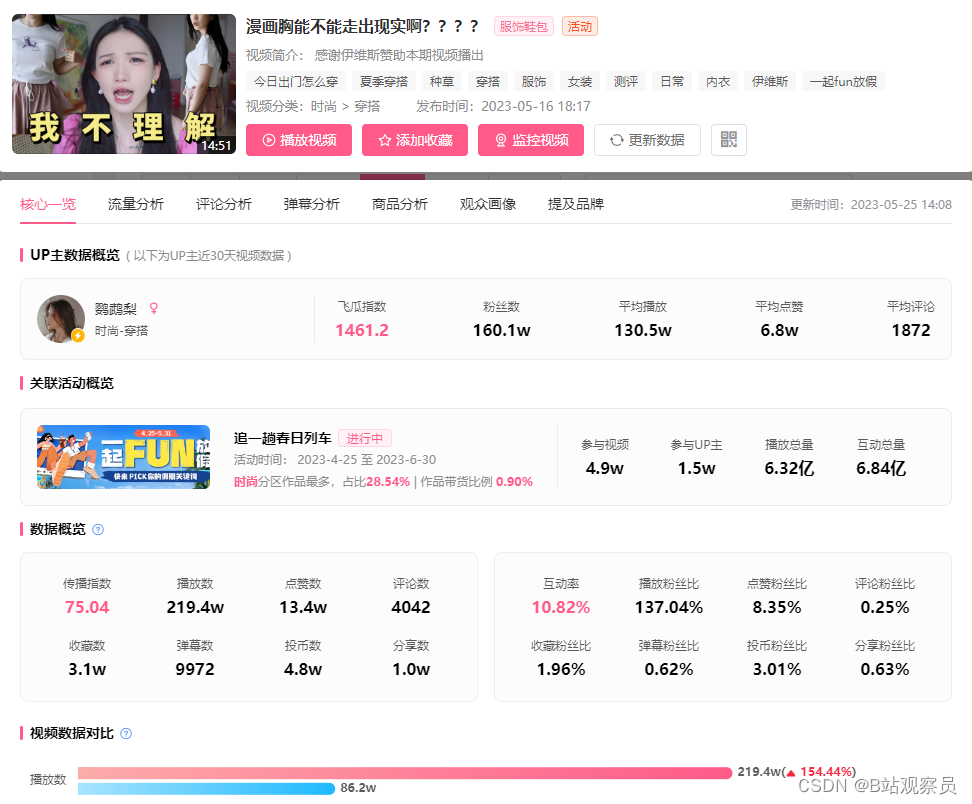Click the 评论数 value 4042
The height and width of the screenshot is (804, 972).
[x=410, y=607]
